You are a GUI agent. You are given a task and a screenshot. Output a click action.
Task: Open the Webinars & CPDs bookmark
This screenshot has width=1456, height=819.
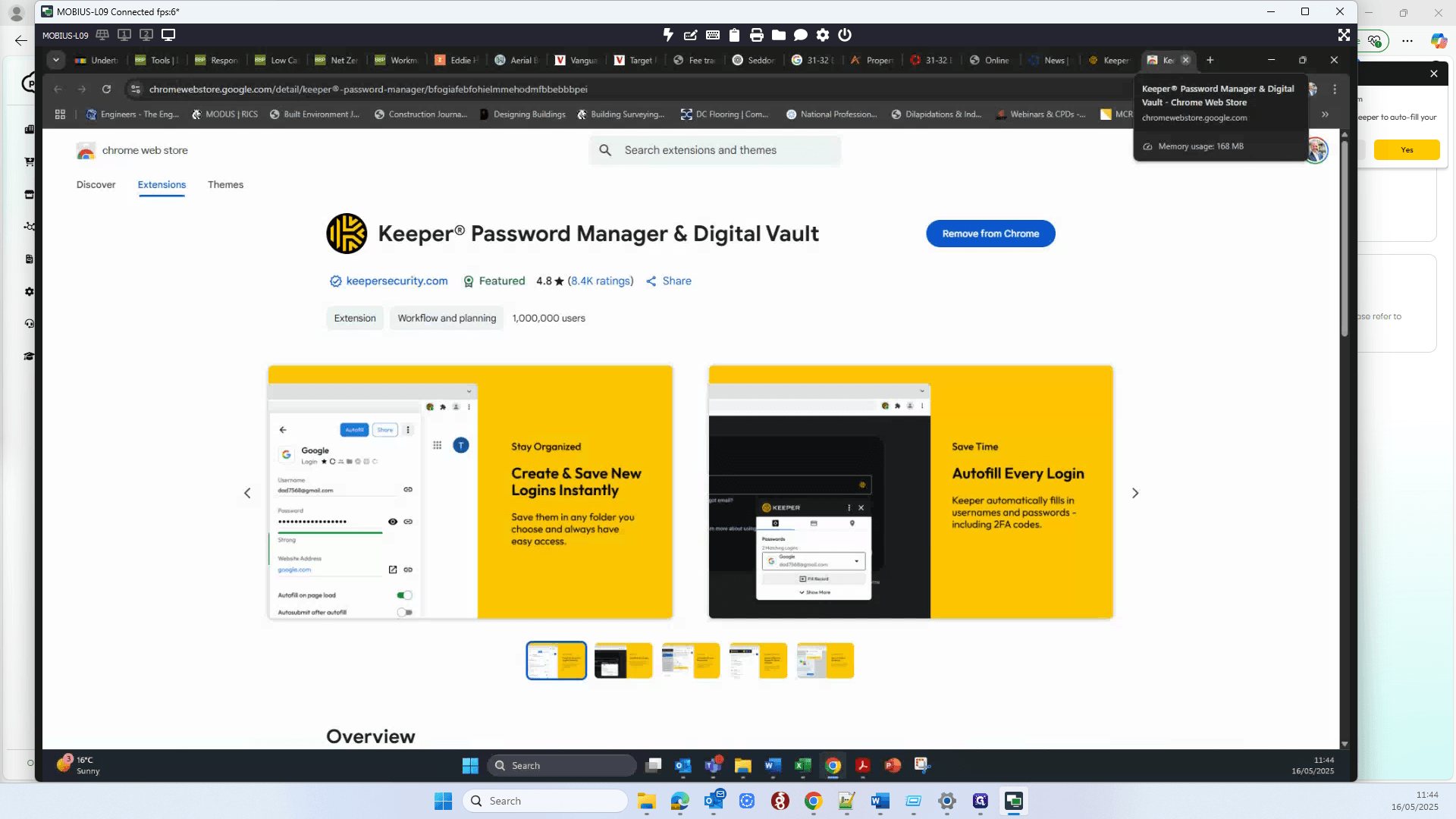pos(1041,115)
